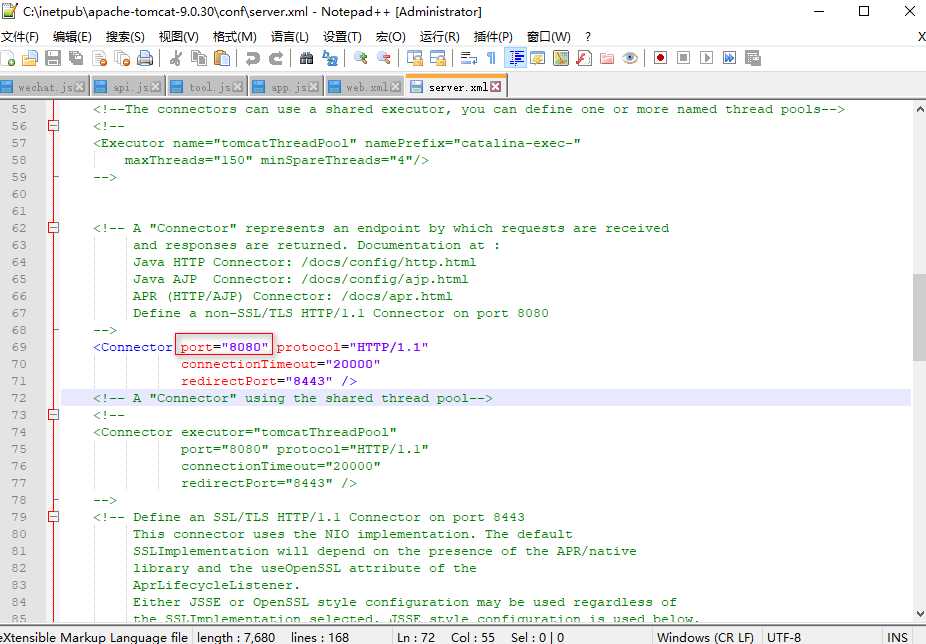The height and width of the screenshot is (644, 926).
Task: Zoom out using the magnifier minus icon
Action: (x=384, y=58)
